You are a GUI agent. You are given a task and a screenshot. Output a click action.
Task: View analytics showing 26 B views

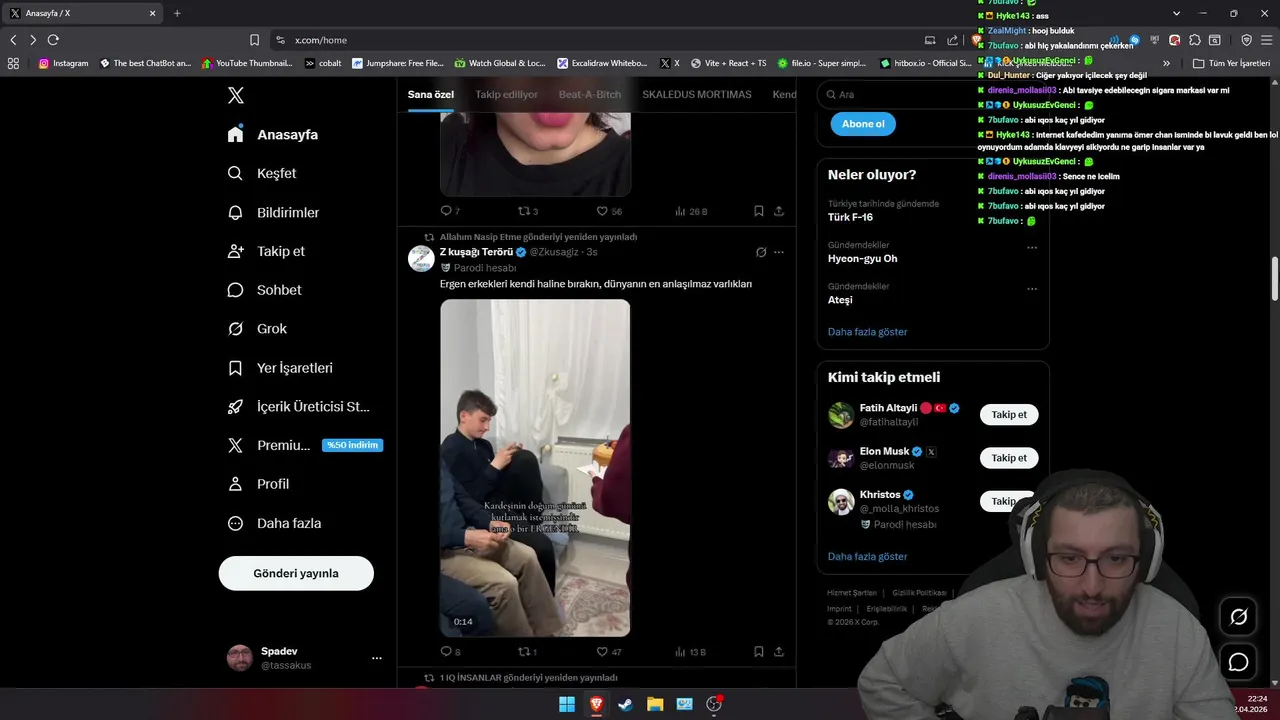691,211
